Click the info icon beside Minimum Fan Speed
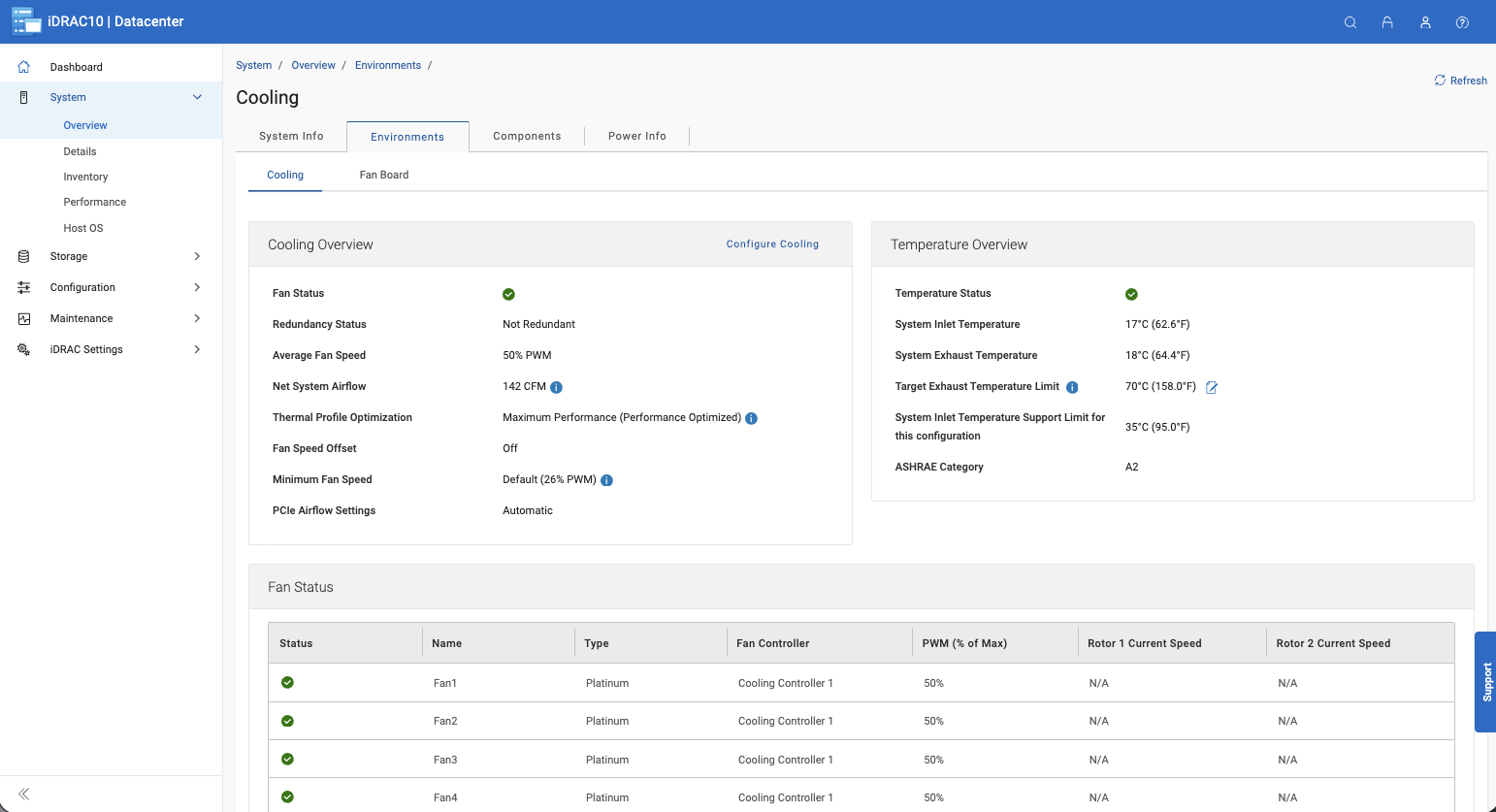The image size is (1496, 812). point(606,480)
